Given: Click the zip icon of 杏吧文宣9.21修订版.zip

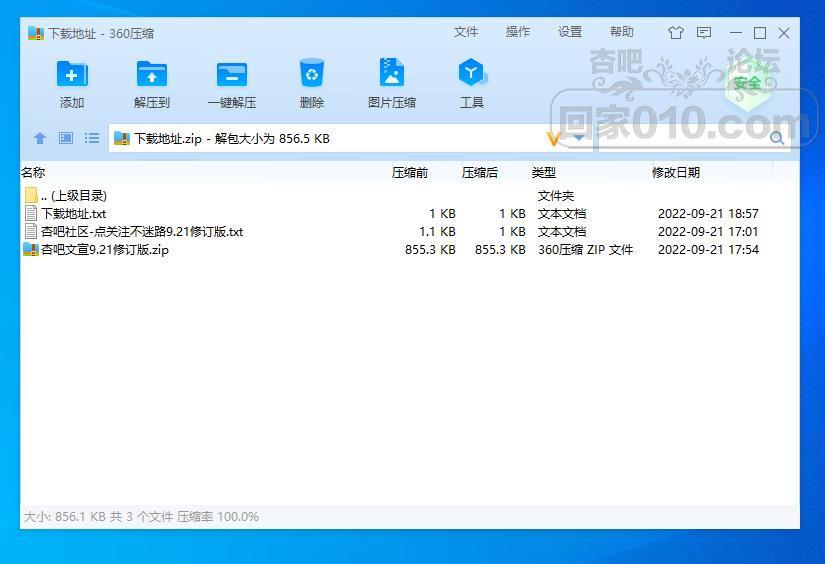Looking at the screenshot, I should pos(31,249).
